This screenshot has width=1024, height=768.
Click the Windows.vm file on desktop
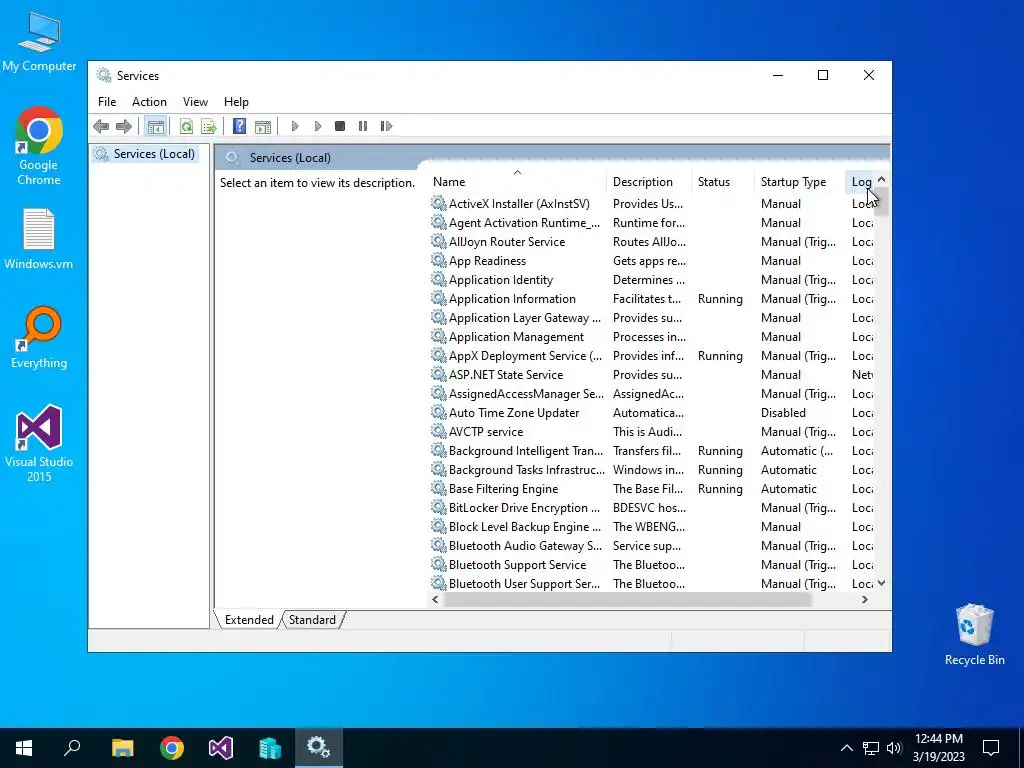coord(39,239)
